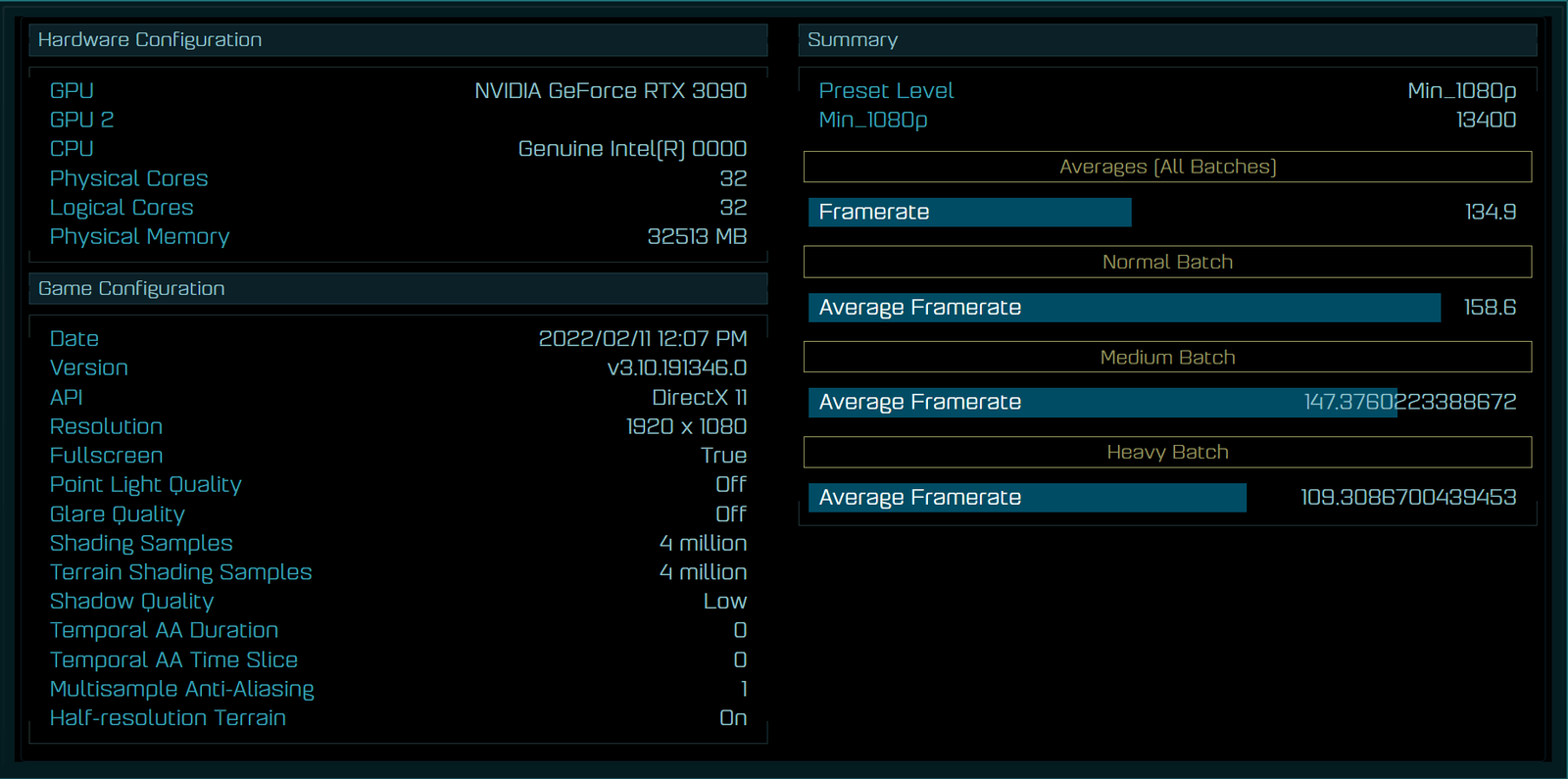Click the Game Configuration section header
Viewport: 1568px width, 779px height.
pyautogui.click(x=131, y=289)
